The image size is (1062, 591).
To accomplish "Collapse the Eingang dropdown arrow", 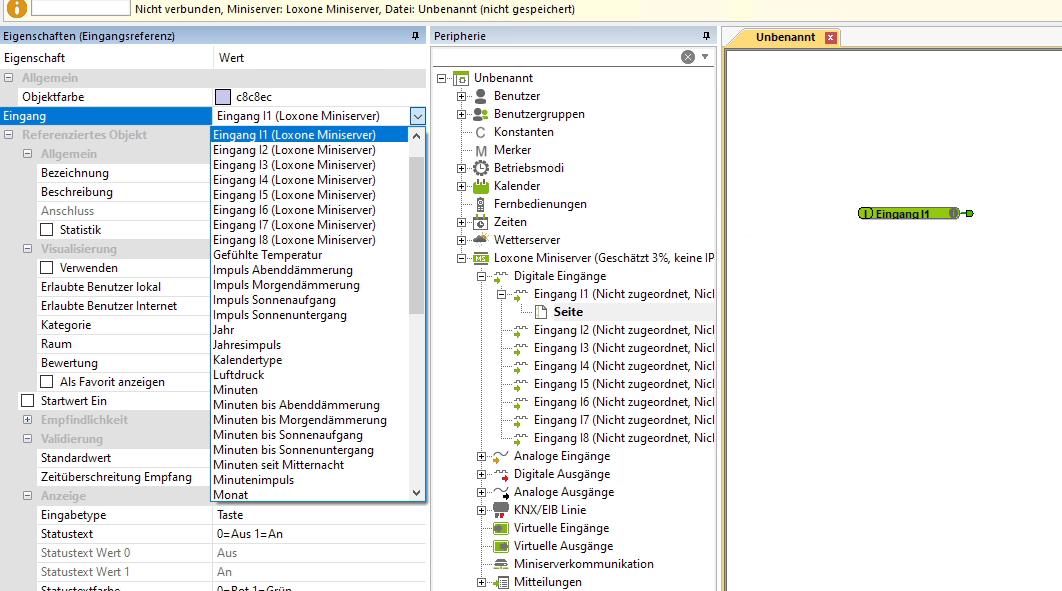I will point(418,116).
